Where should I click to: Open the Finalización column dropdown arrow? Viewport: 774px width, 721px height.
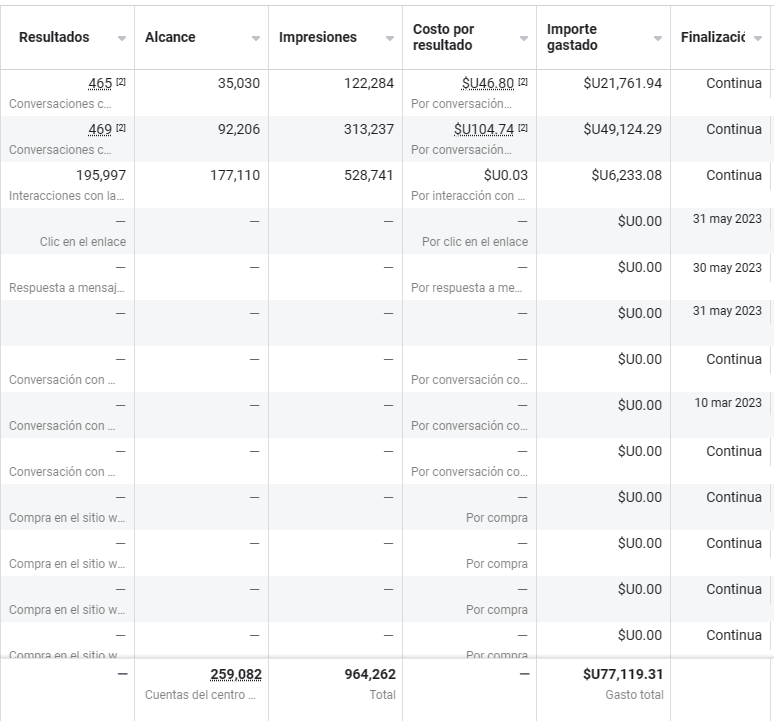[x=758, y=38]
